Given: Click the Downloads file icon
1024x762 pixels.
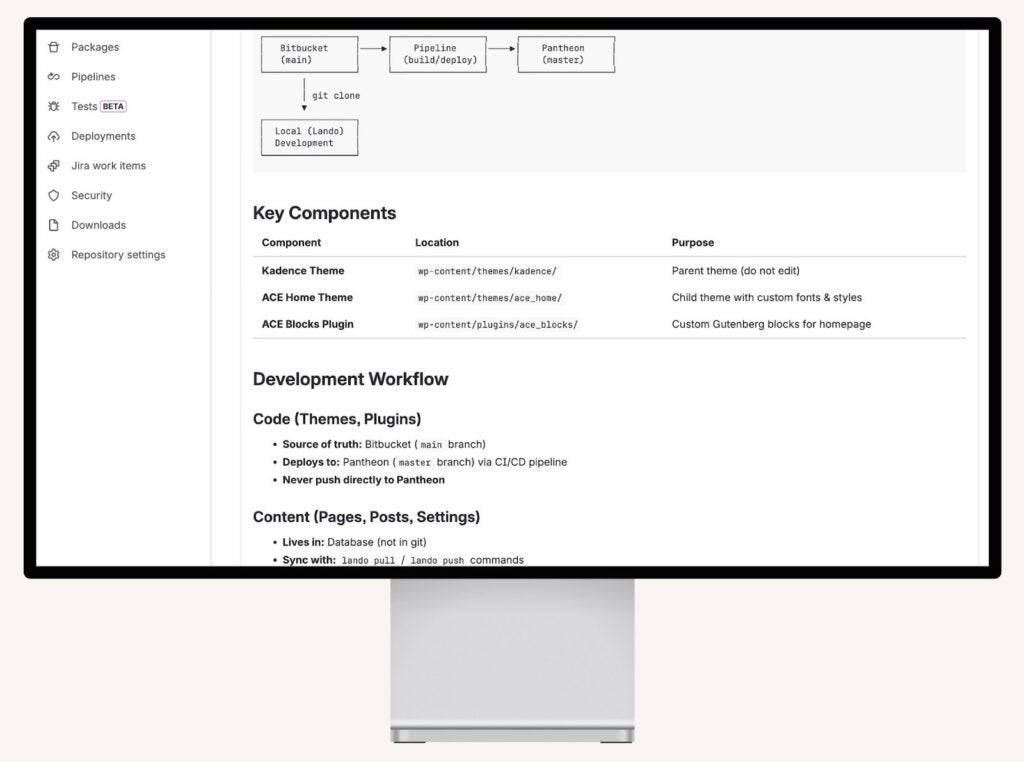Looking at the screenshot, I should coord(54,225).
